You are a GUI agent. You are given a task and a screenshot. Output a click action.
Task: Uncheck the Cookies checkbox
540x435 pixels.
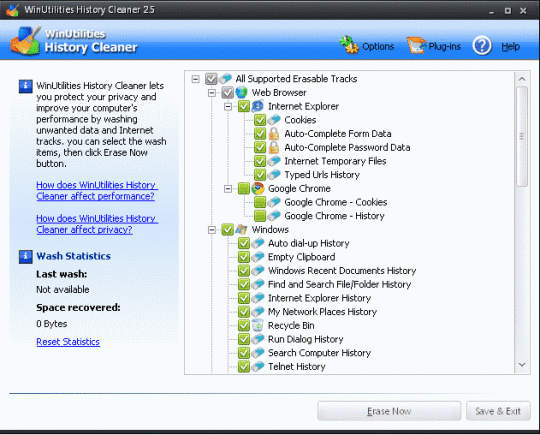(x=260, y=120)
